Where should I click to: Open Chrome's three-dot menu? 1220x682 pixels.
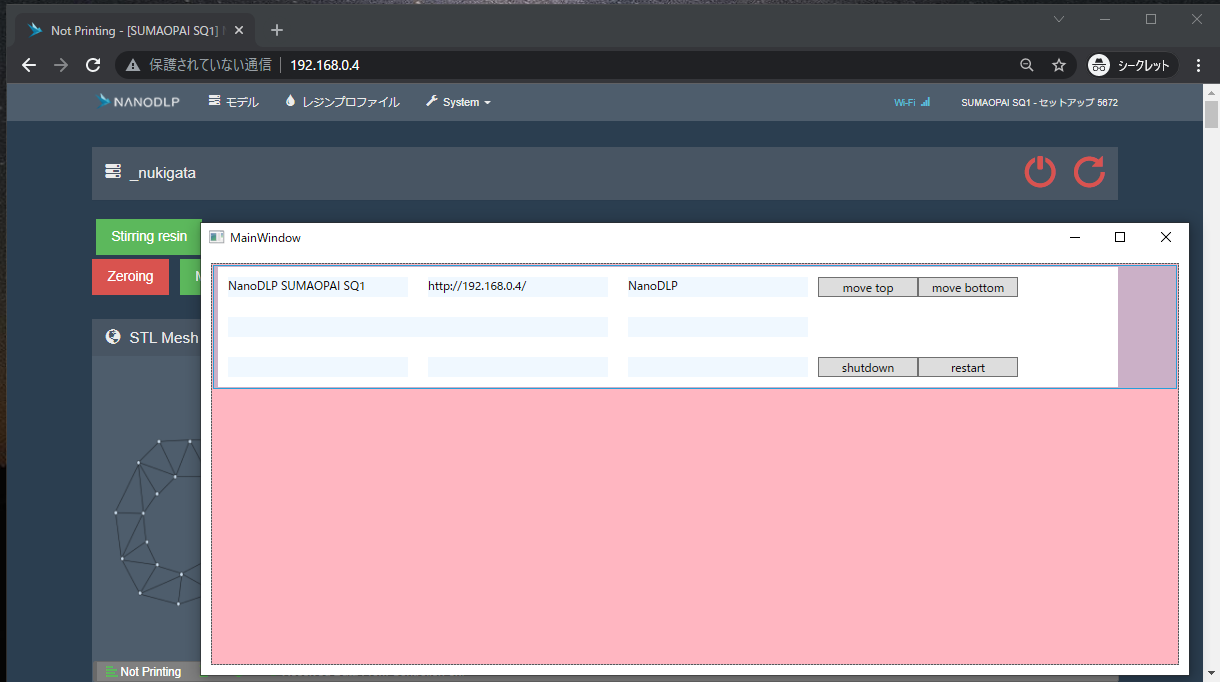pyautogui.click(x=1198, y=64)
